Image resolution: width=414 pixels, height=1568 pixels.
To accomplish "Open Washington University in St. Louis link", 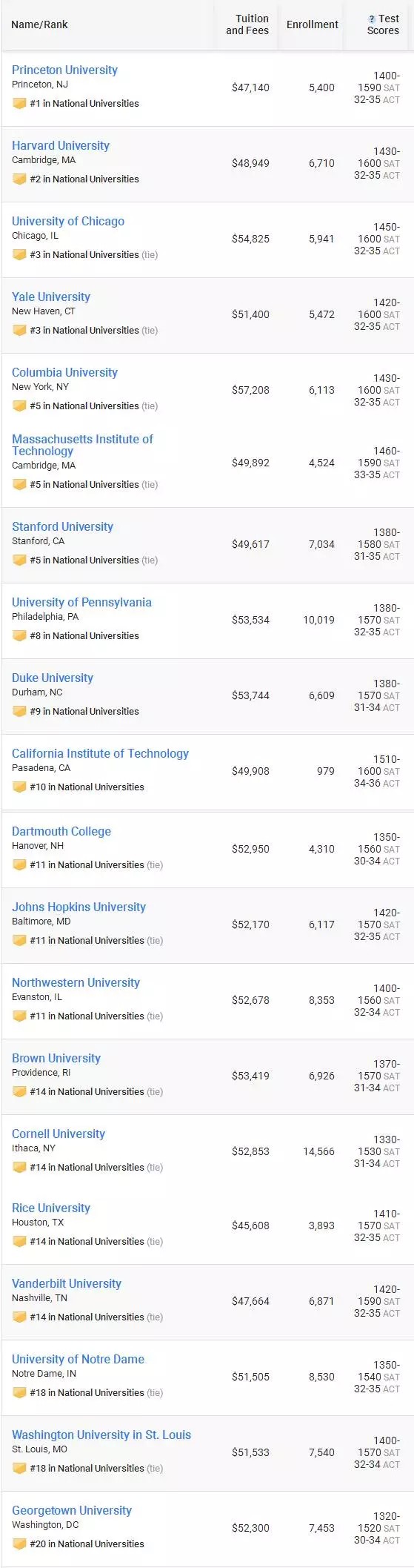I will click(x=101, y=1435).
